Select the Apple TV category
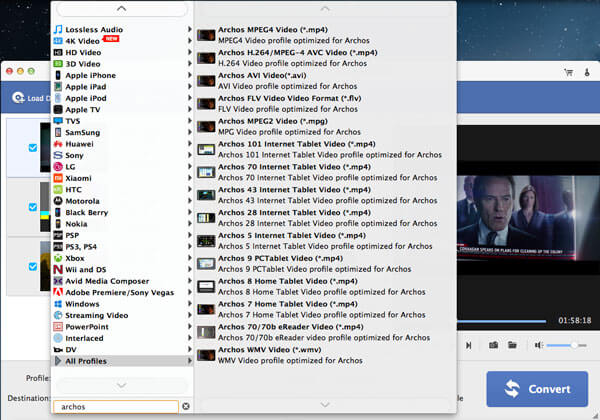 pyautogui.click(x=122, y=109)
